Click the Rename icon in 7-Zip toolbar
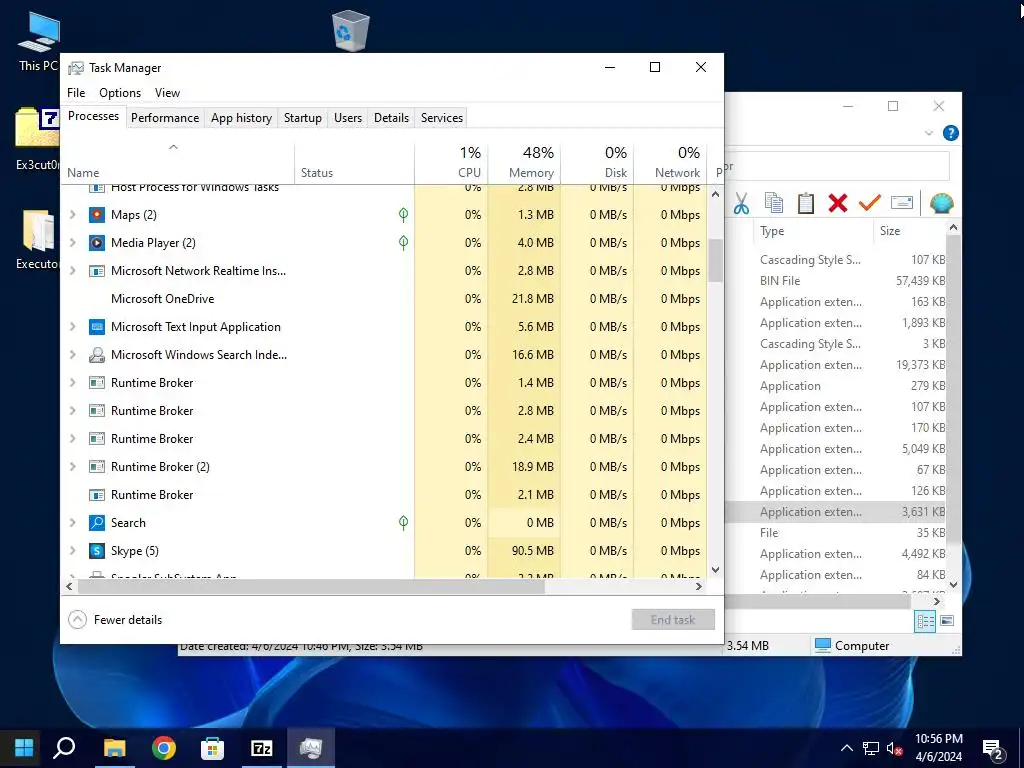Image resolution: width=1024 pixels, height=768 pixels. [x=902, y=202]
